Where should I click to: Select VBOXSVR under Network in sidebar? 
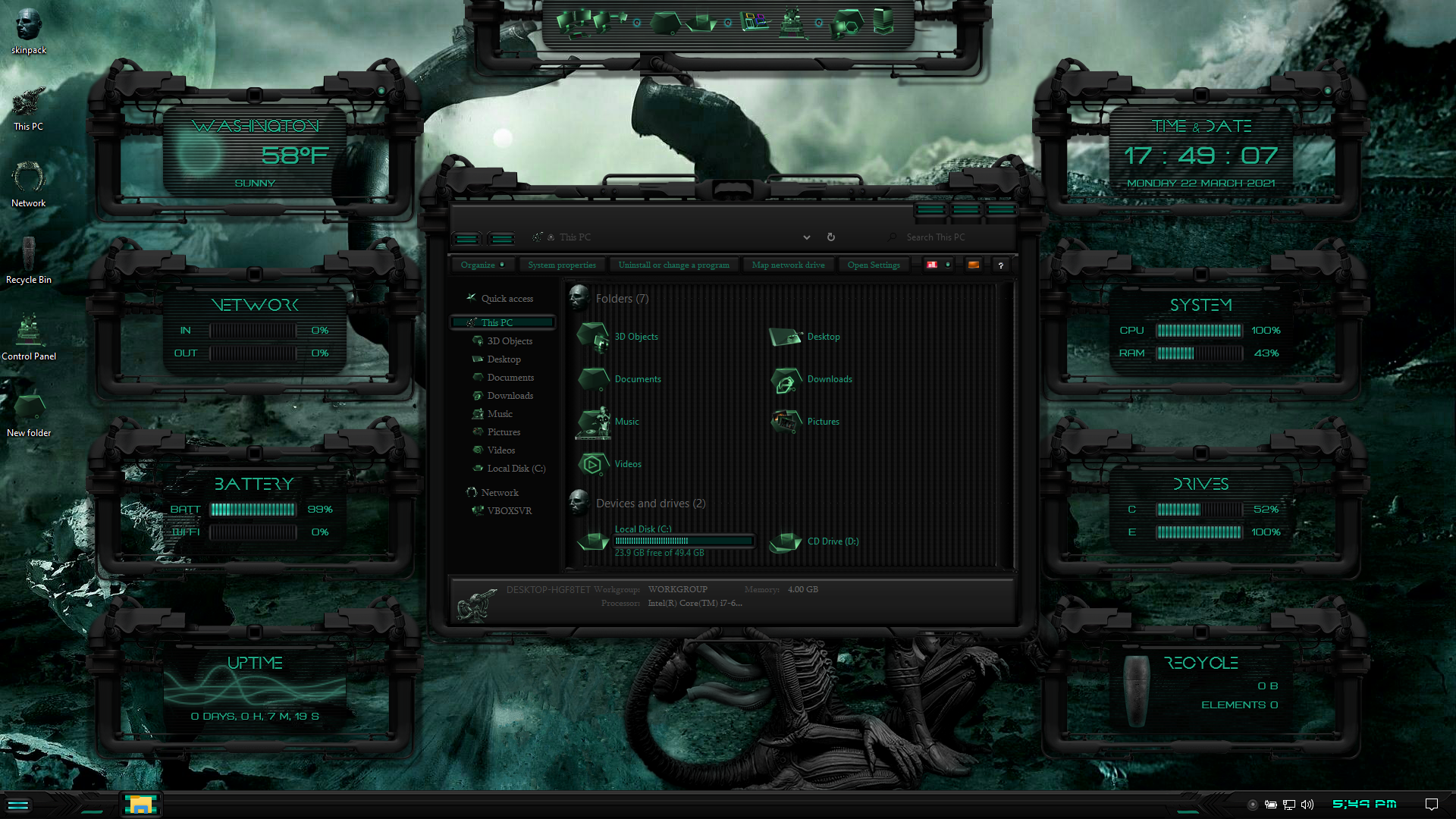(509, 511)
